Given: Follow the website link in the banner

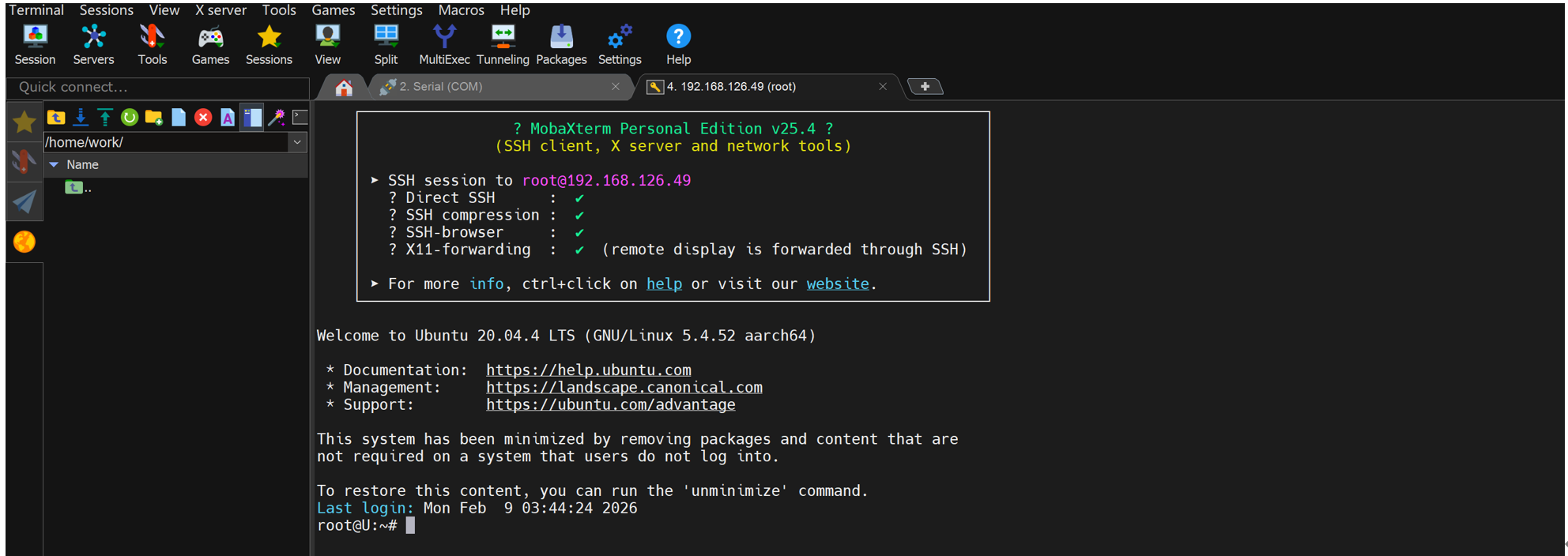Looking at the screenshot, I should click(x=838, y=284).
